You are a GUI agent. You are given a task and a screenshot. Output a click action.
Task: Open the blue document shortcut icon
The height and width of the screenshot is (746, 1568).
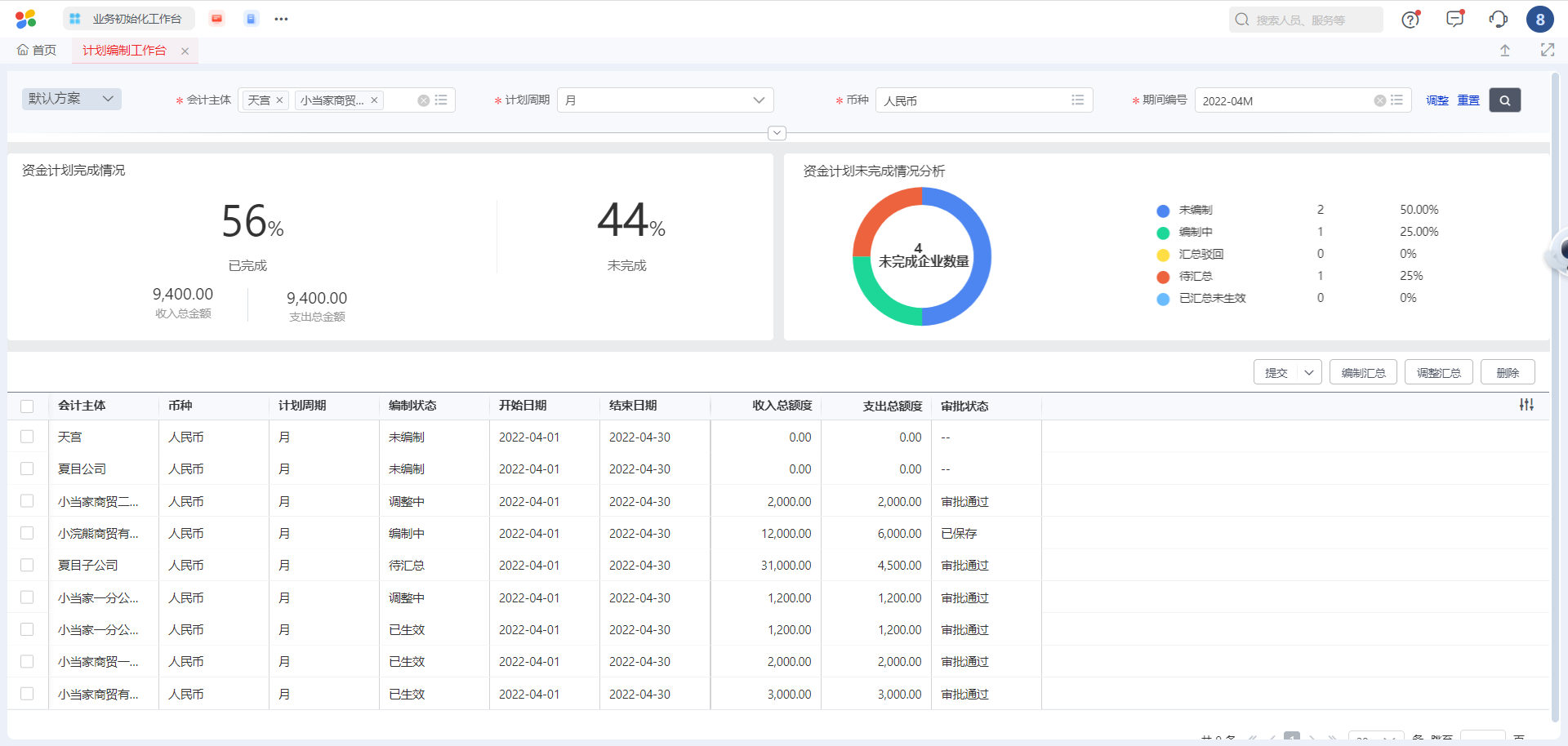[251, 19]
